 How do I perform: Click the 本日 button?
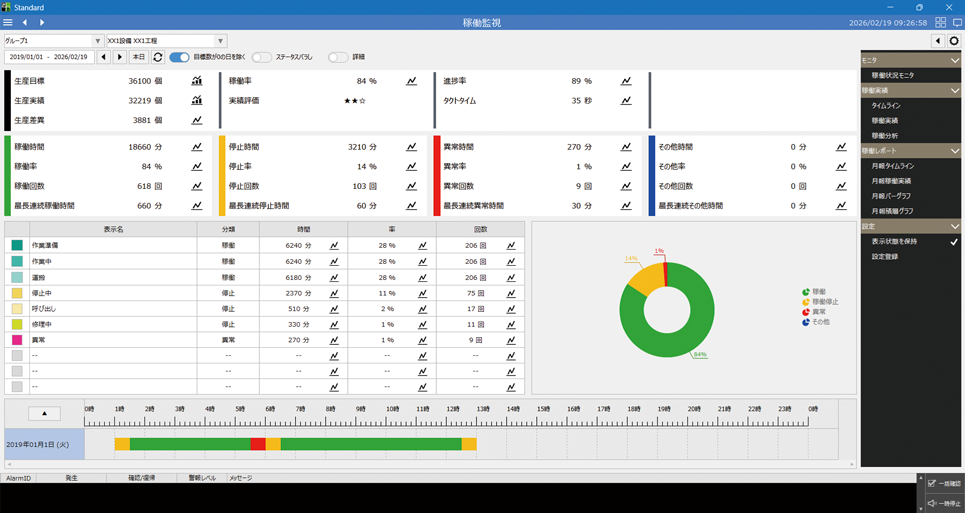click(138, 57)
